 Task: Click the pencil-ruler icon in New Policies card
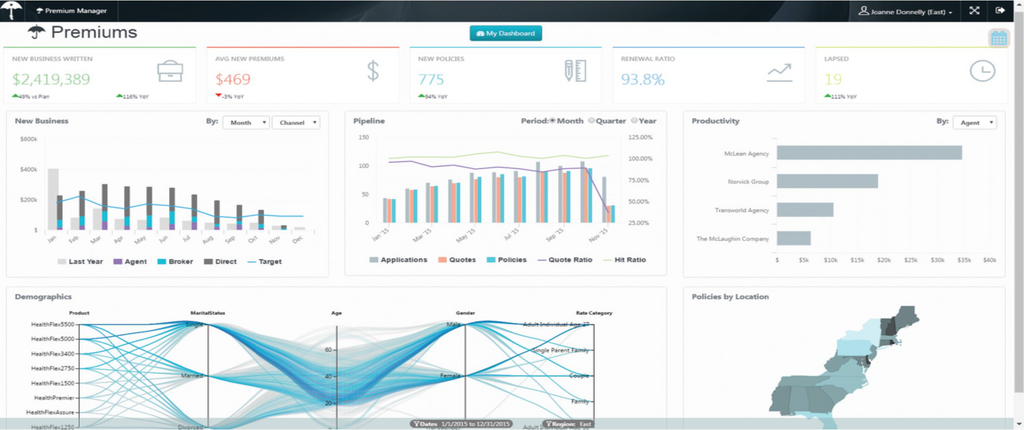(x=574, y=72)
